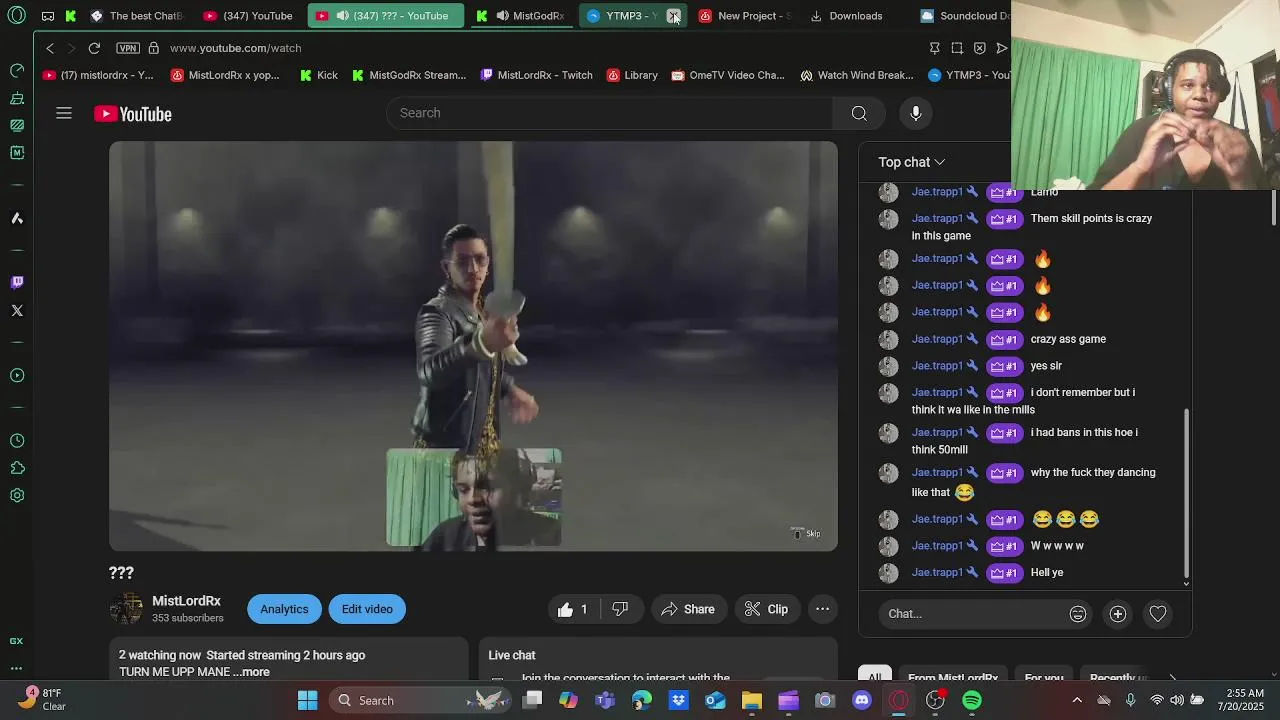Create a clip with the Clip button
Image resolution: width=1280 pixels, height=720 pixels.
click(x=767, y=609)
